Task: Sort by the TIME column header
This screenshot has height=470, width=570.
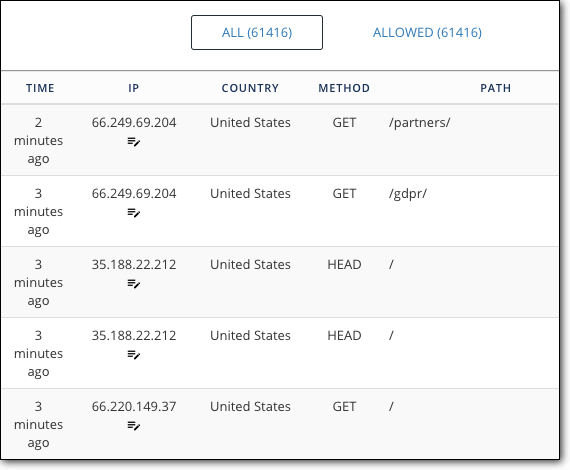Action: tap(40, 88)
